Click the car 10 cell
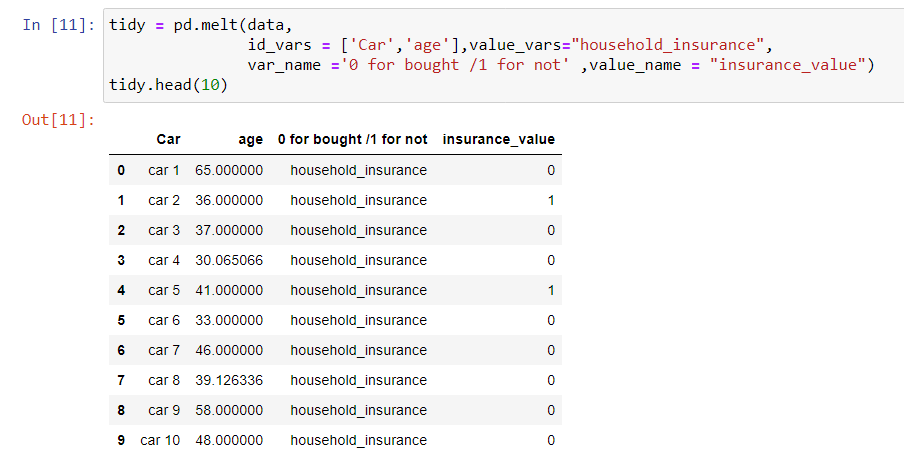Image resolution: width=904 pixels, height=461 pixels. tap(160, 440)
